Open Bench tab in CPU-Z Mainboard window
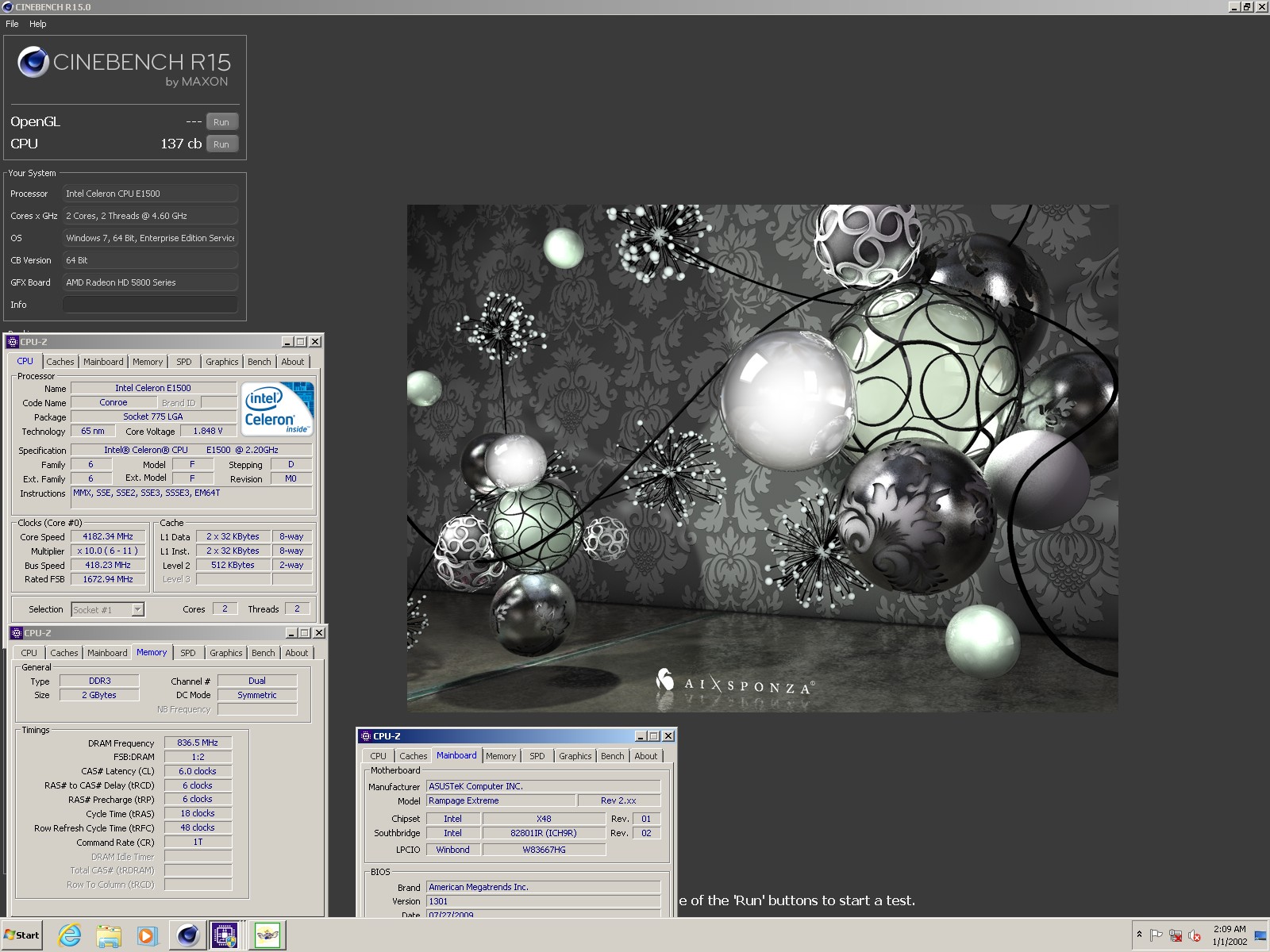The image size is (1270, 952). click(x=613, y=756)
